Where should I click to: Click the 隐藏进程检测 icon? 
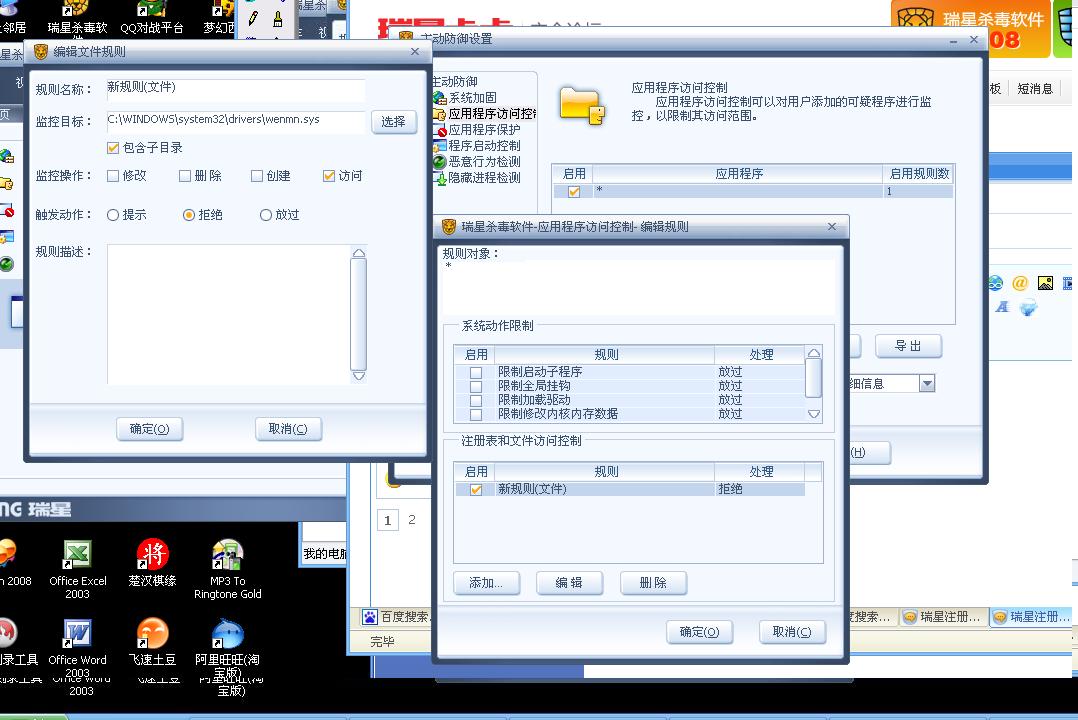click(x=441, y=178)
